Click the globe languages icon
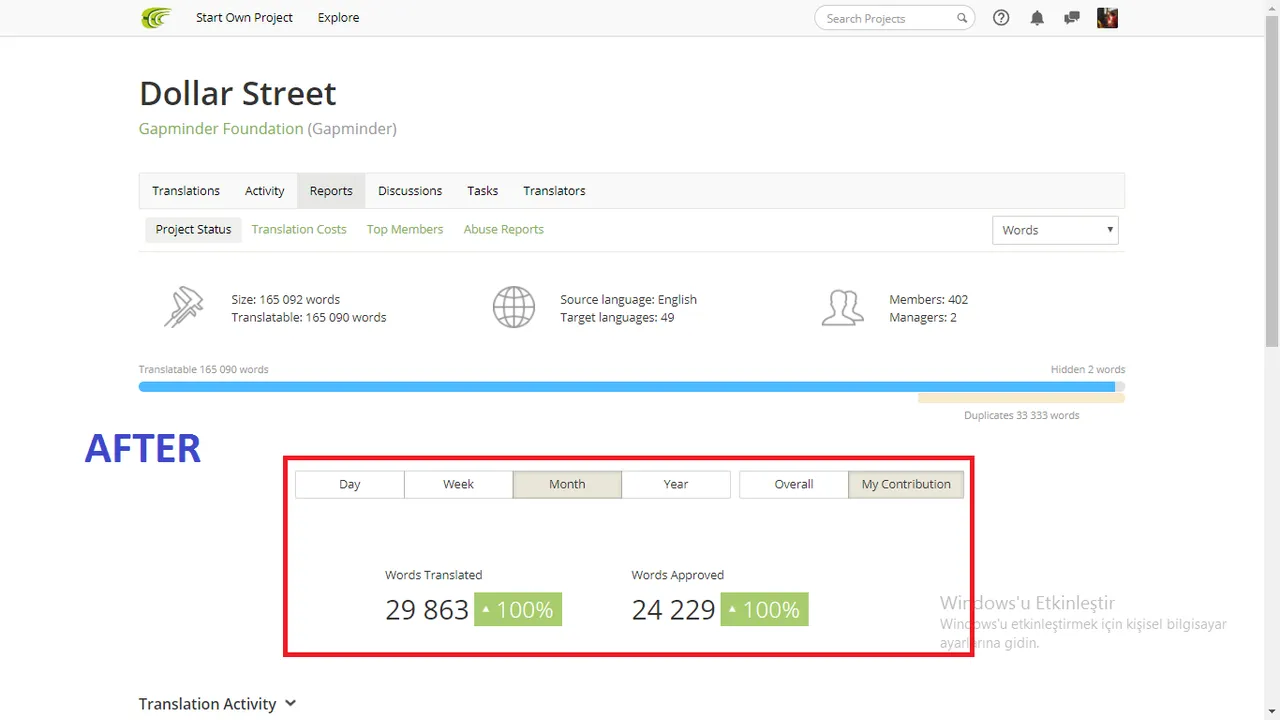The image size is (1280, 720). pos(514,307)
